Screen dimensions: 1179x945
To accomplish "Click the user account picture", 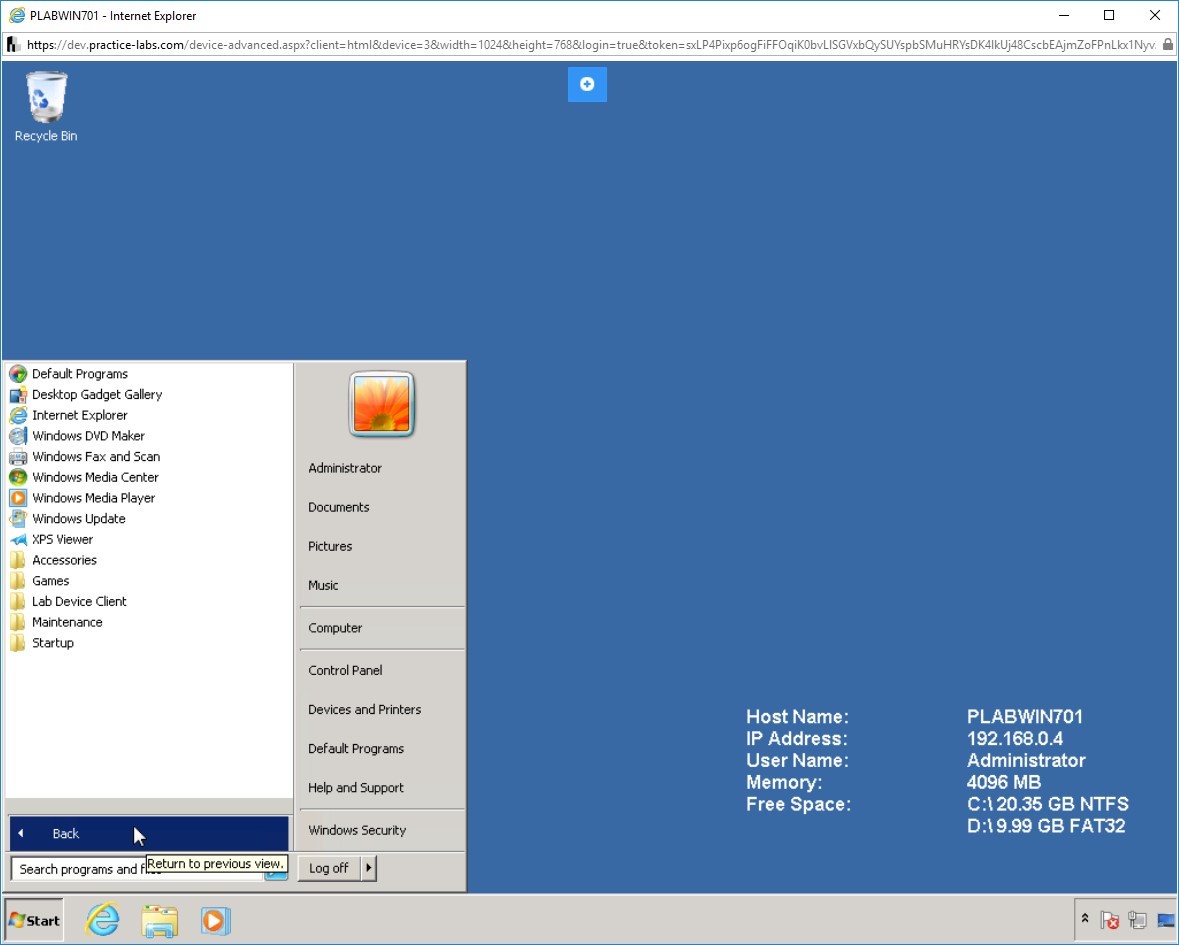I will click(x=382, y=404).
